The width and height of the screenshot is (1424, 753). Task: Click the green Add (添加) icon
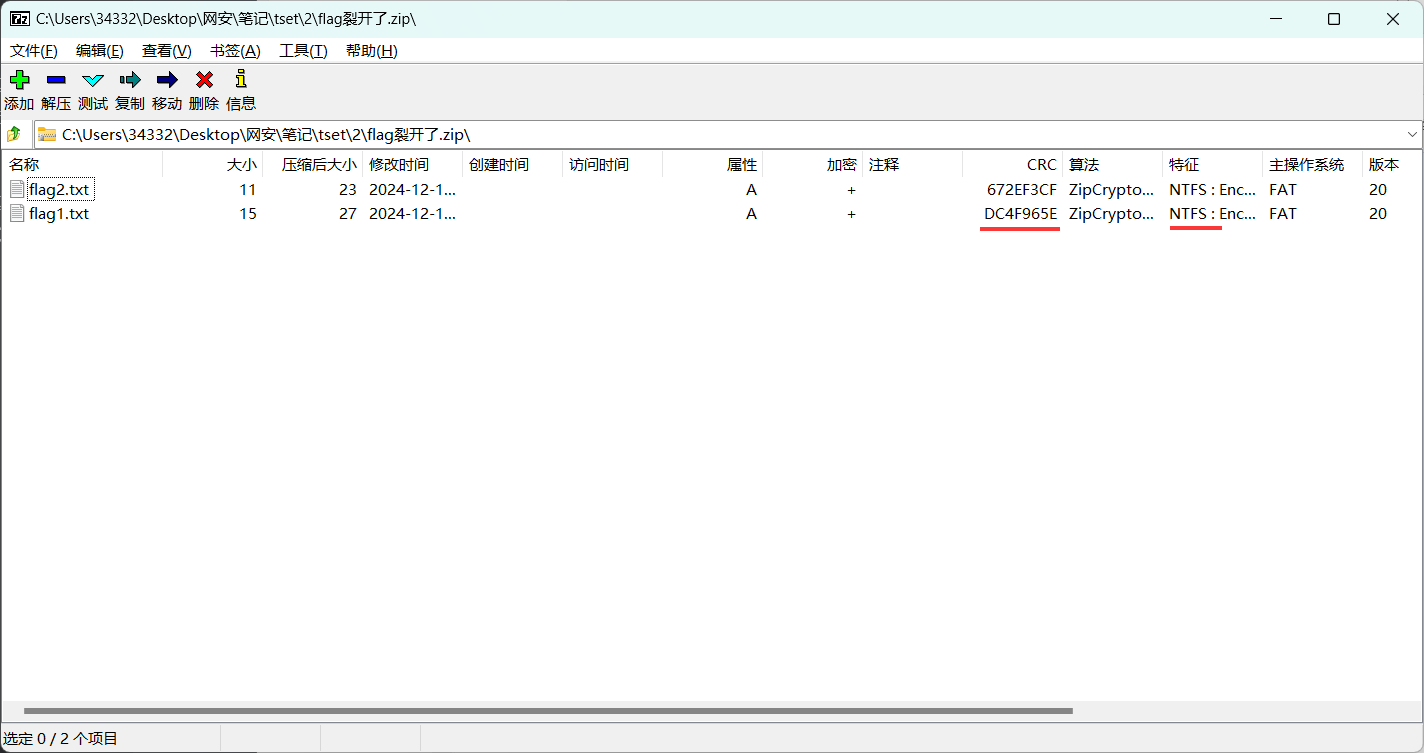click(x=19, y=81)
